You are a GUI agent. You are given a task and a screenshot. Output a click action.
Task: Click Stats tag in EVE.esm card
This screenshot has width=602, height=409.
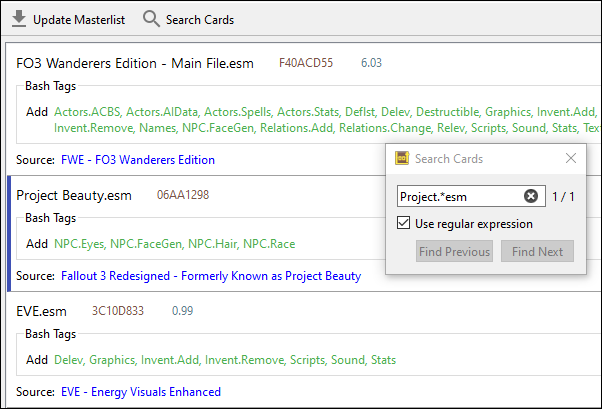point(383,360)
